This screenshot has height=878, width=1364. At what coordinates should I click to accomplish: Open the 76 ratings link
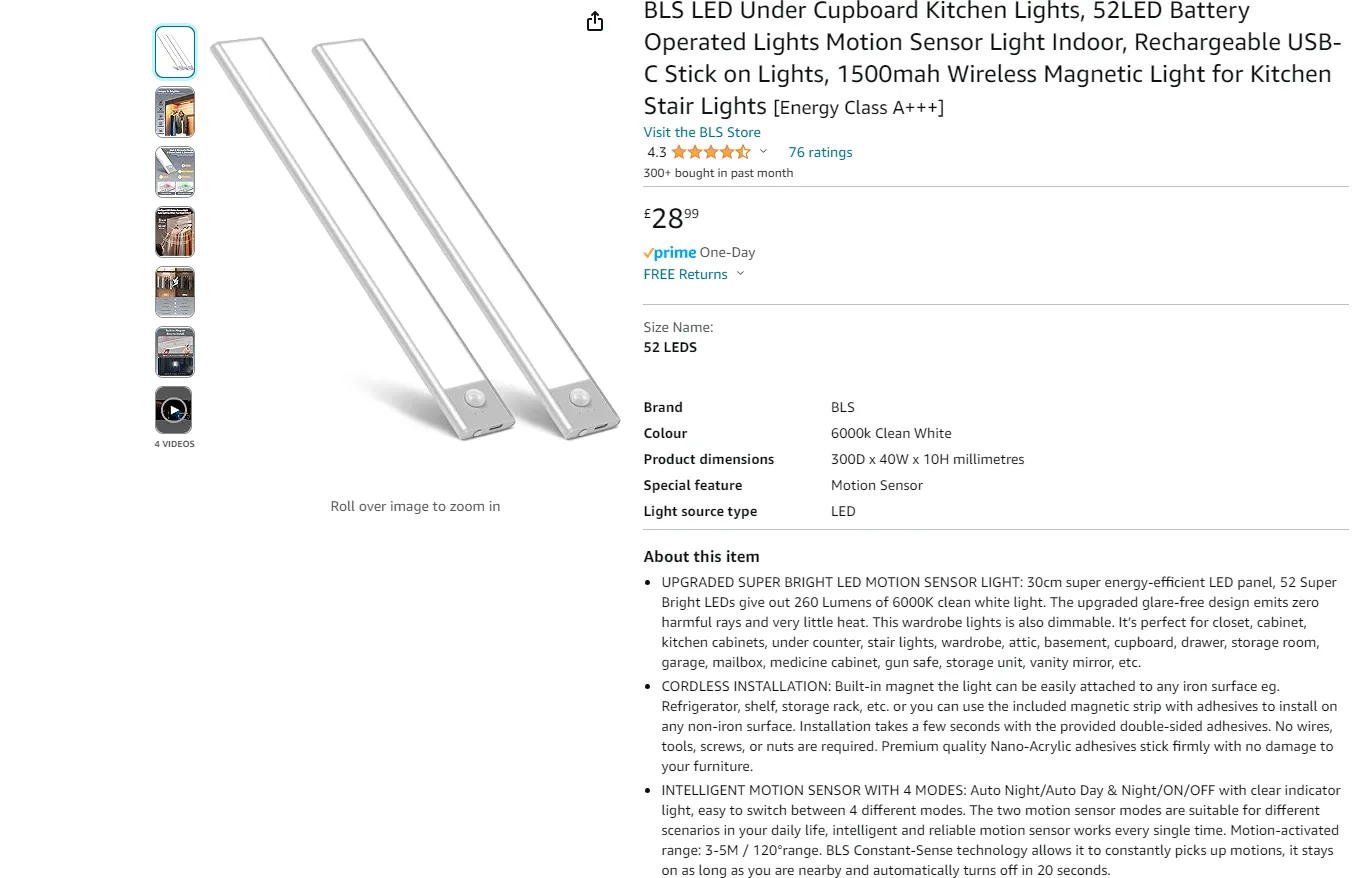click(820, 152)
